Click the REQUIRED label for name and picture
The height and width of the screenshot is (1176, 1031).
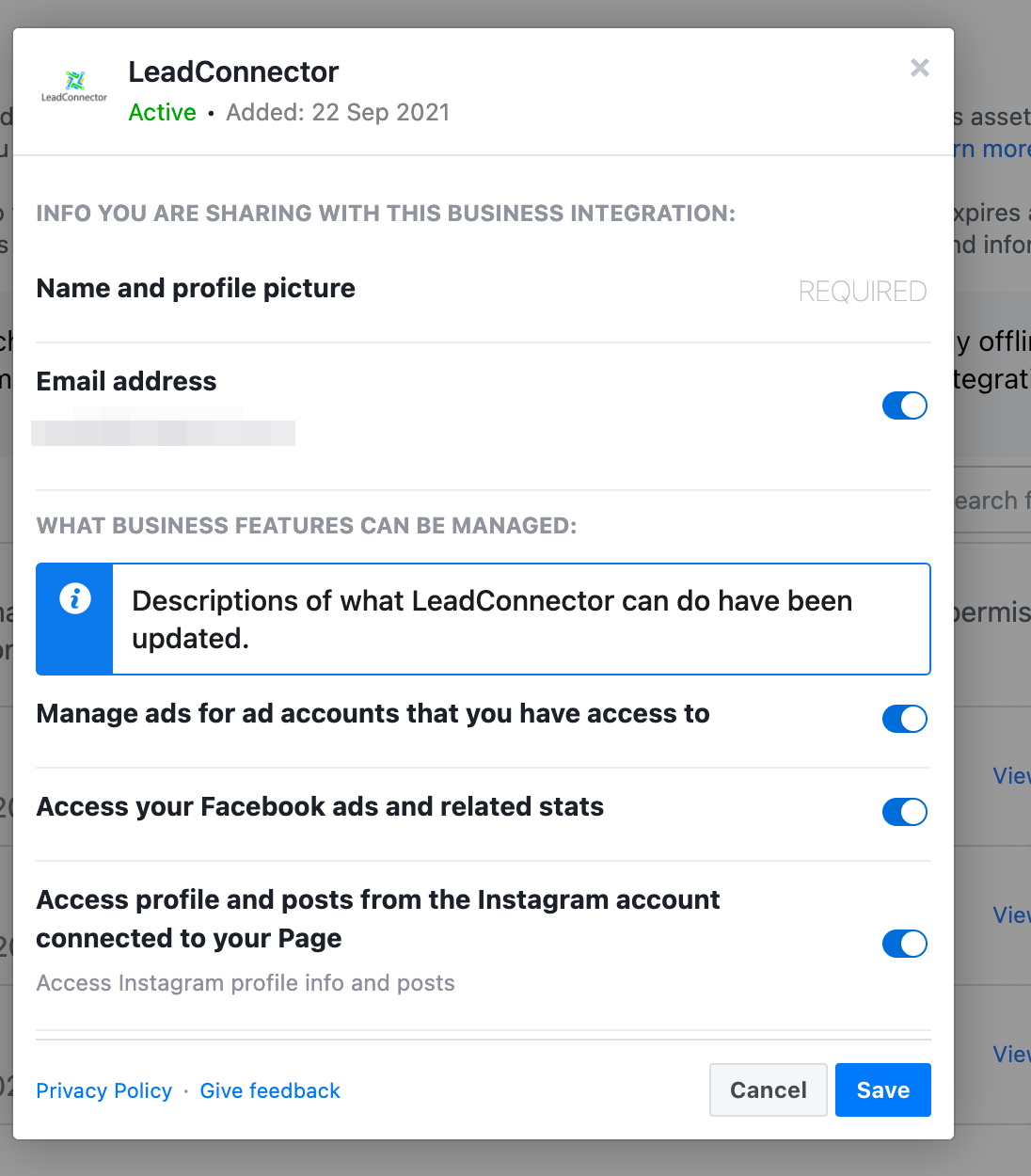pyautogui.click(x=863, y=292)
